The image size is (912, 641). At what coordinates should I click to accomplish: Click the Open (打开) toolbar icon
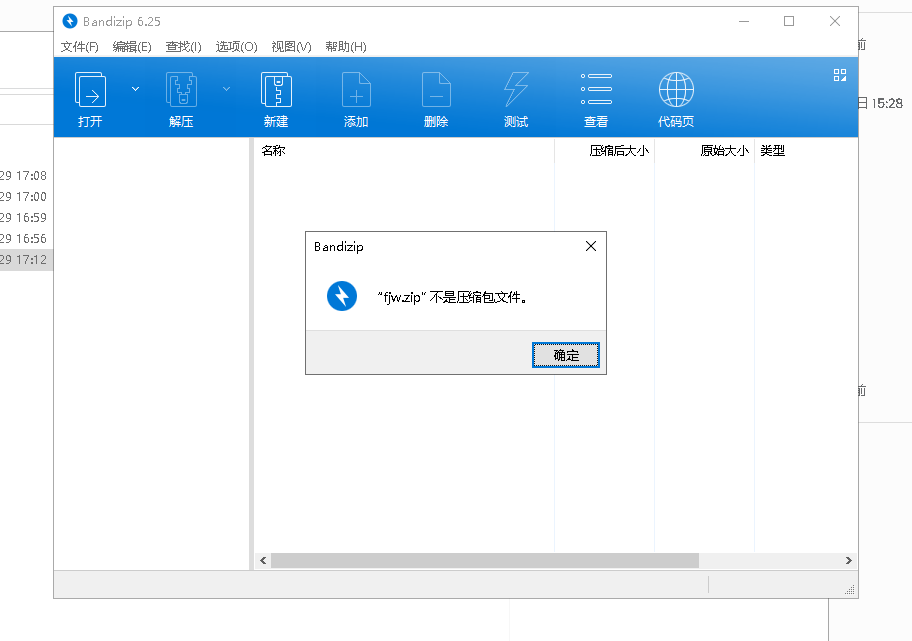(90, 90)
